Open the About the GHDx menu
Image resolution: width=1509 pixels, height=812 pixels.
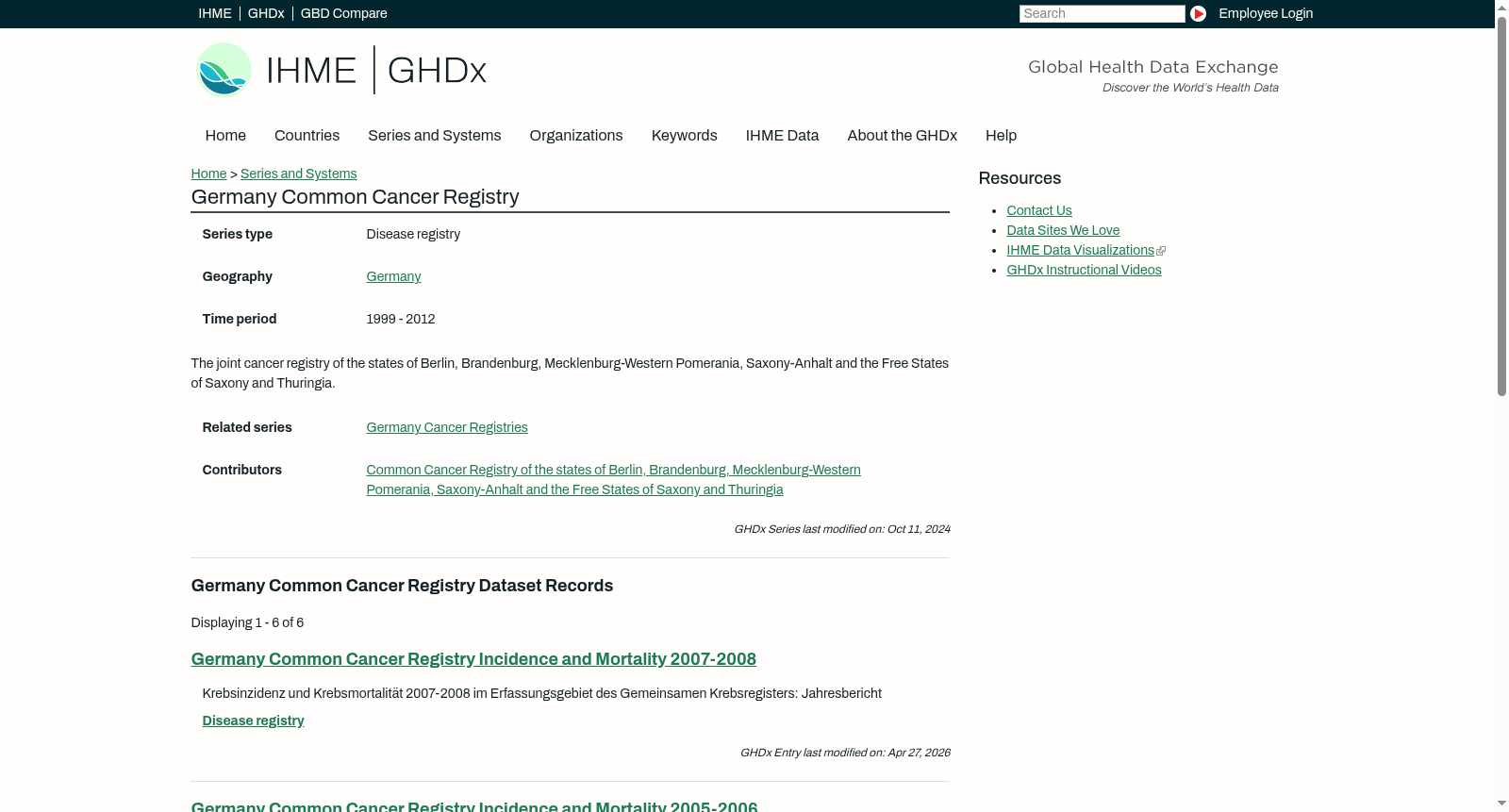(x=903, y=136)
